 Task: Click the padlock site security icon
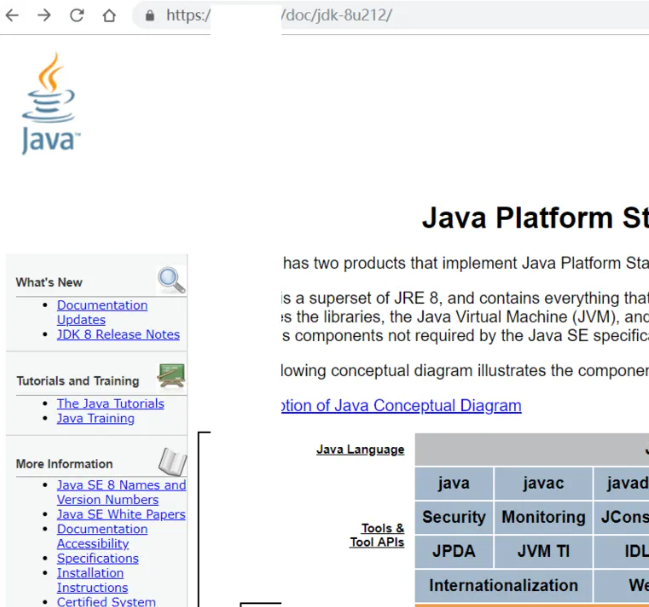150,16
